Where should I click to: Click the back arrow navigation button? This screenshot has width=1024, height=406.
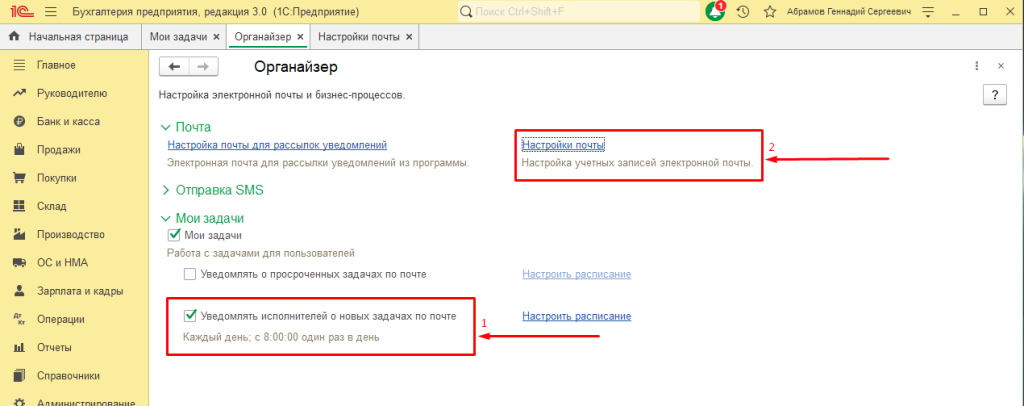(175, 67)
